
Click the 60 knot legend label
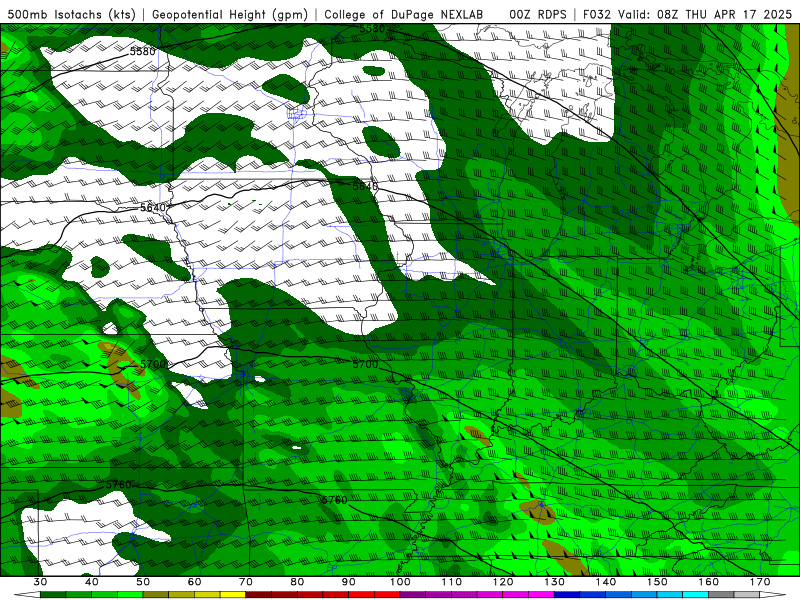pyautogui.click(x=194, y=582)
